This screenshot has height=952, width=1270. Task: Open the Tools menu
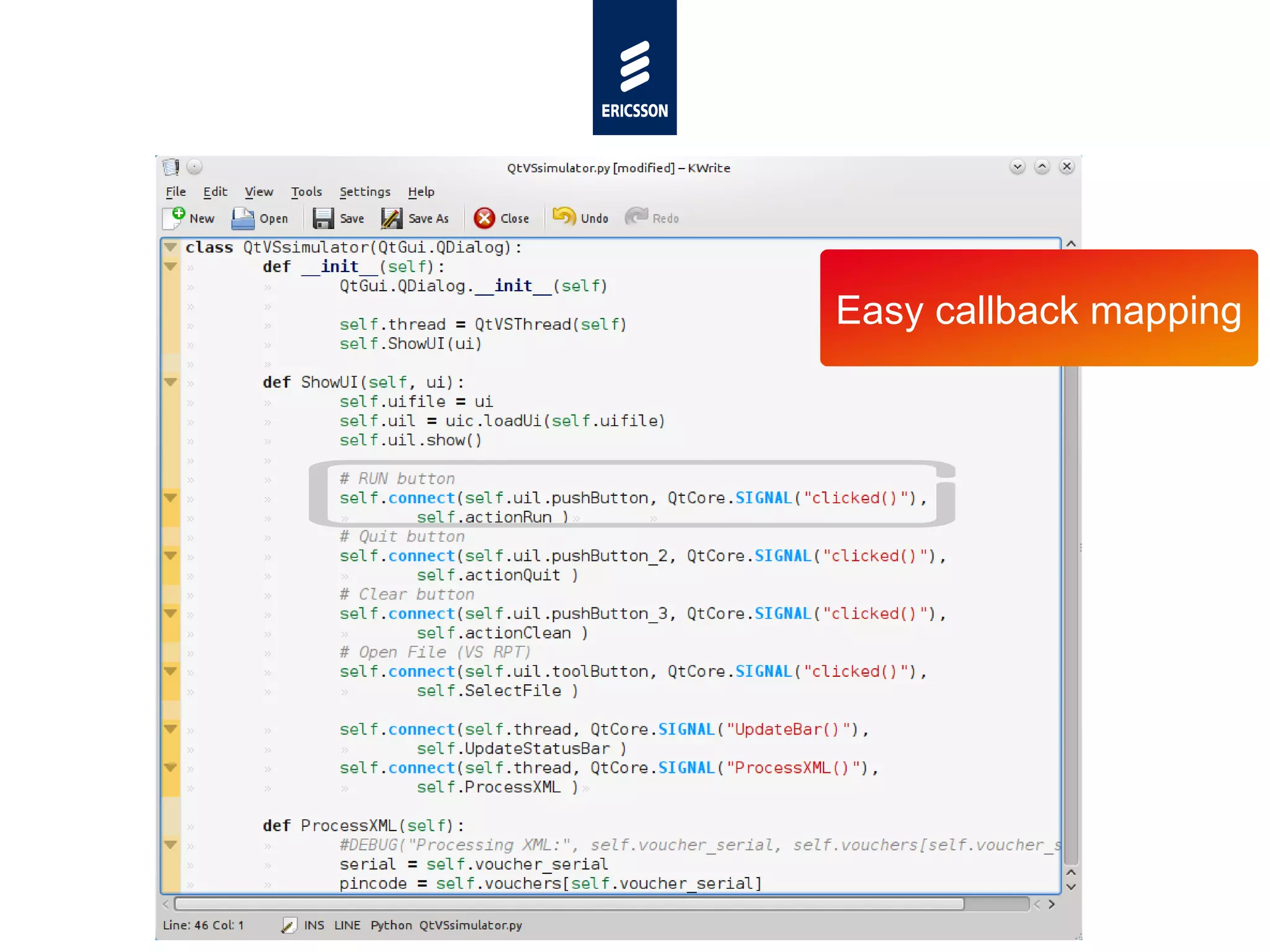tap(306, 192)
